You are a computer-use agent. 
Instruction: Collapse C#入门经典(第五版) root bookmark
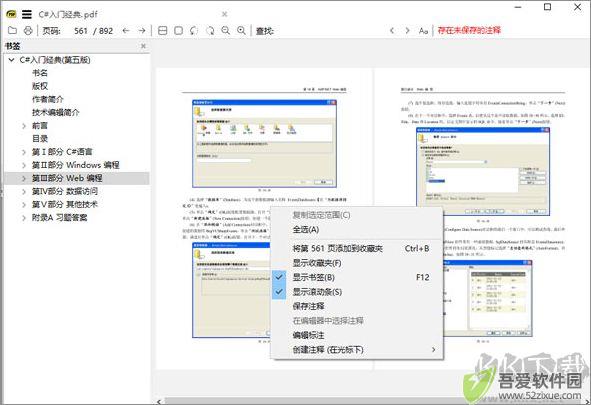pyautogui.click(x=12, y=60)
